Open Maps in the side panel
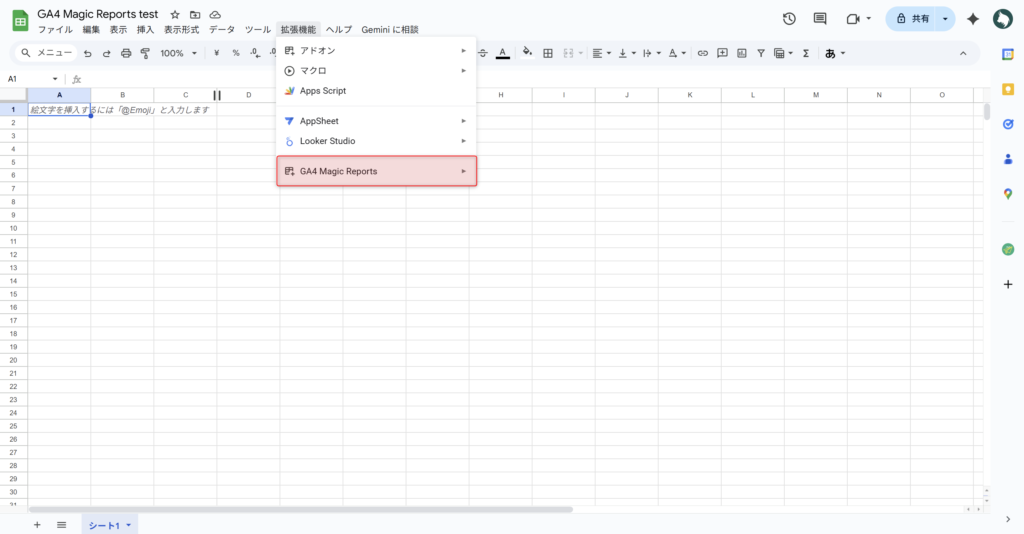Image resolution: width=1024 pixels, height=534 pixels. click(x=1008, y=194)
